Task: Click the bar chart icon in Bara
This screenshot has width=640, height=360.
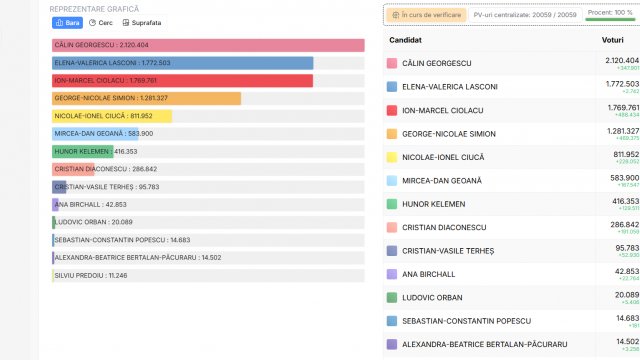Action: (x=60, y=23)
